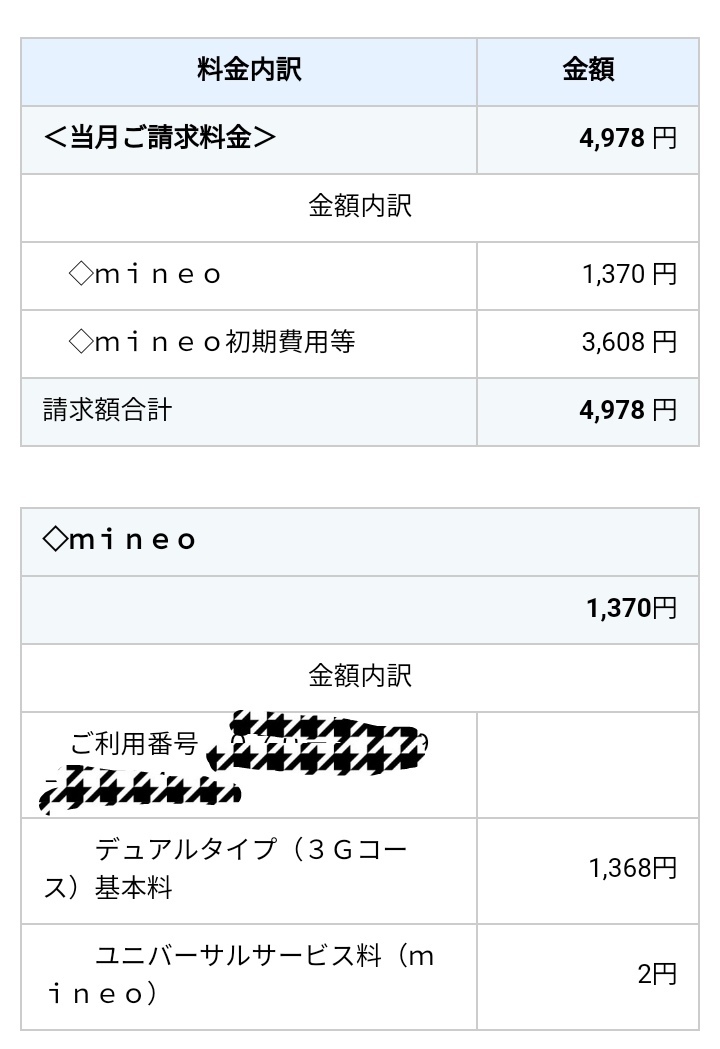Screen dimensions: 720x1049
Task: Click 4,978 円 beside 当月ご請求料金
Action: 627,139
